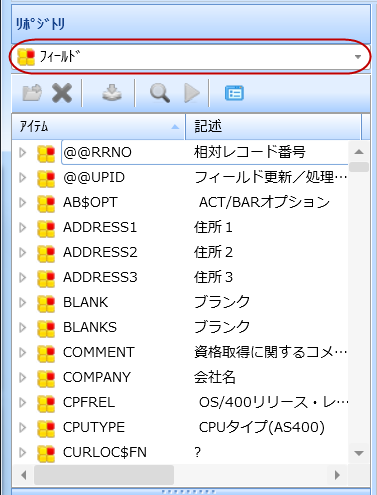The width and height of the screenshot is (377, 495).
Task: Click the vertical scrollbar thumb
Action: [x=359, y=167]
